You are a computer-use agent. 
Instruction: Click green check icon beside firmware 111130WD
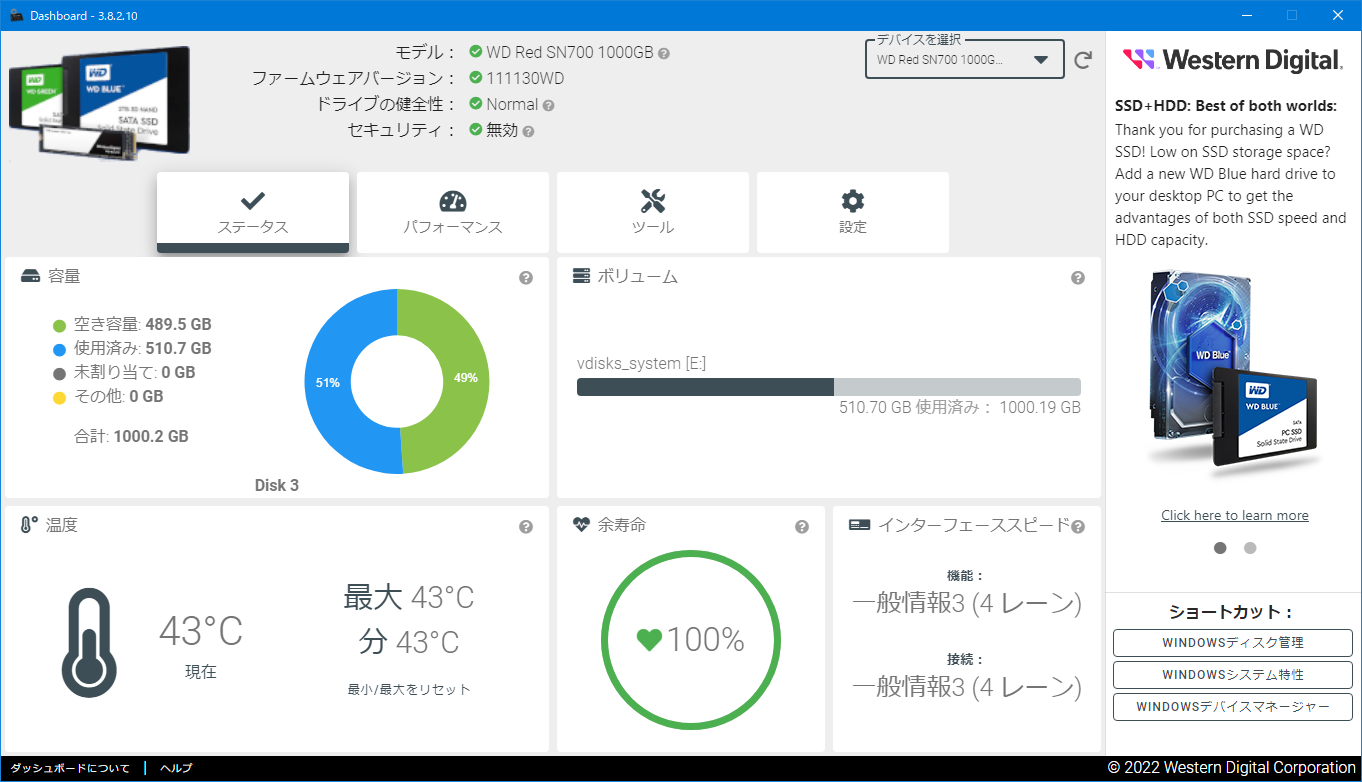[x=476, y=78]
